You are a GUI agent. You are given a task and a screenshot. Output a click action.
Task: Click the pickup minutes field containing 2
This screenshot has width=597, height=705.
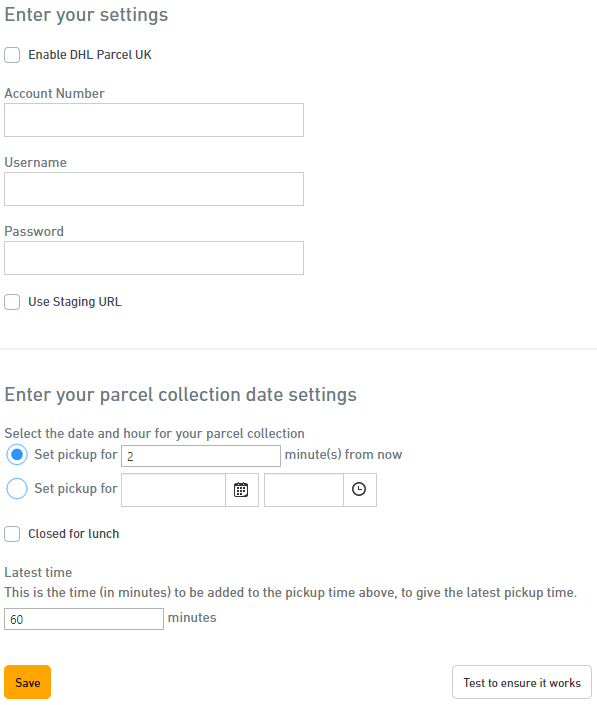pyautogui.click(x=201, y=456)
